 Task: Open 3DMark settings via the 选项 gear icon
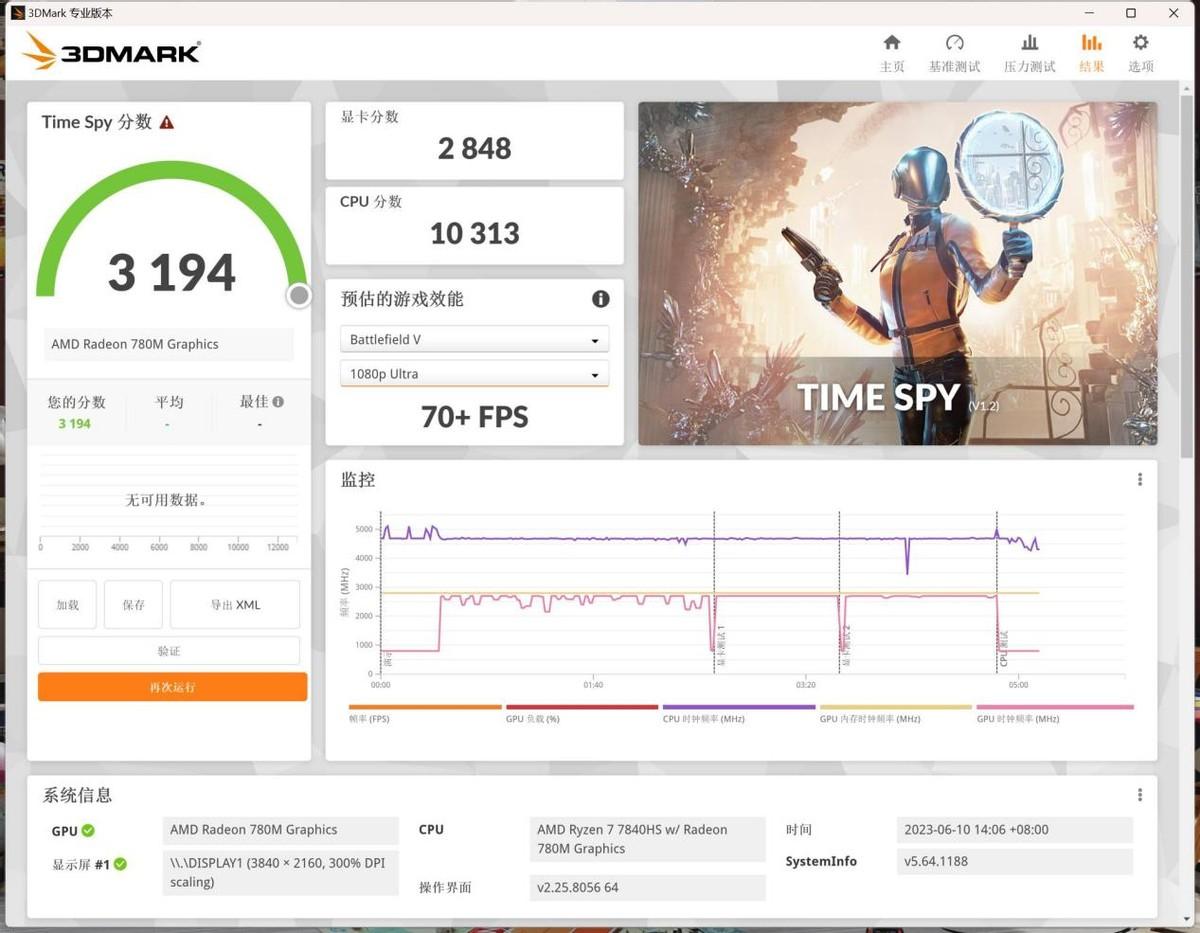click(1140, 52)
